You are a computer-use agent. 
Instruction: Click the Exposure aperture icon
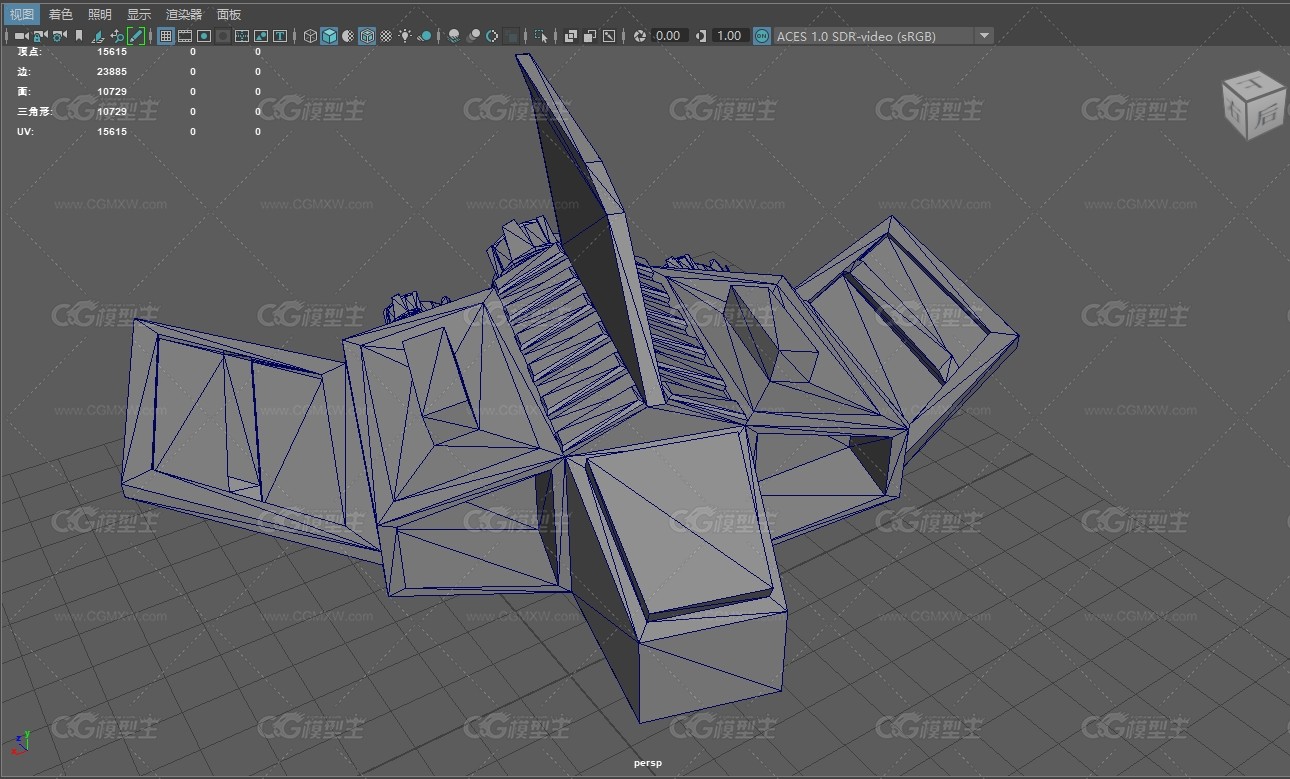pos(640,36)
